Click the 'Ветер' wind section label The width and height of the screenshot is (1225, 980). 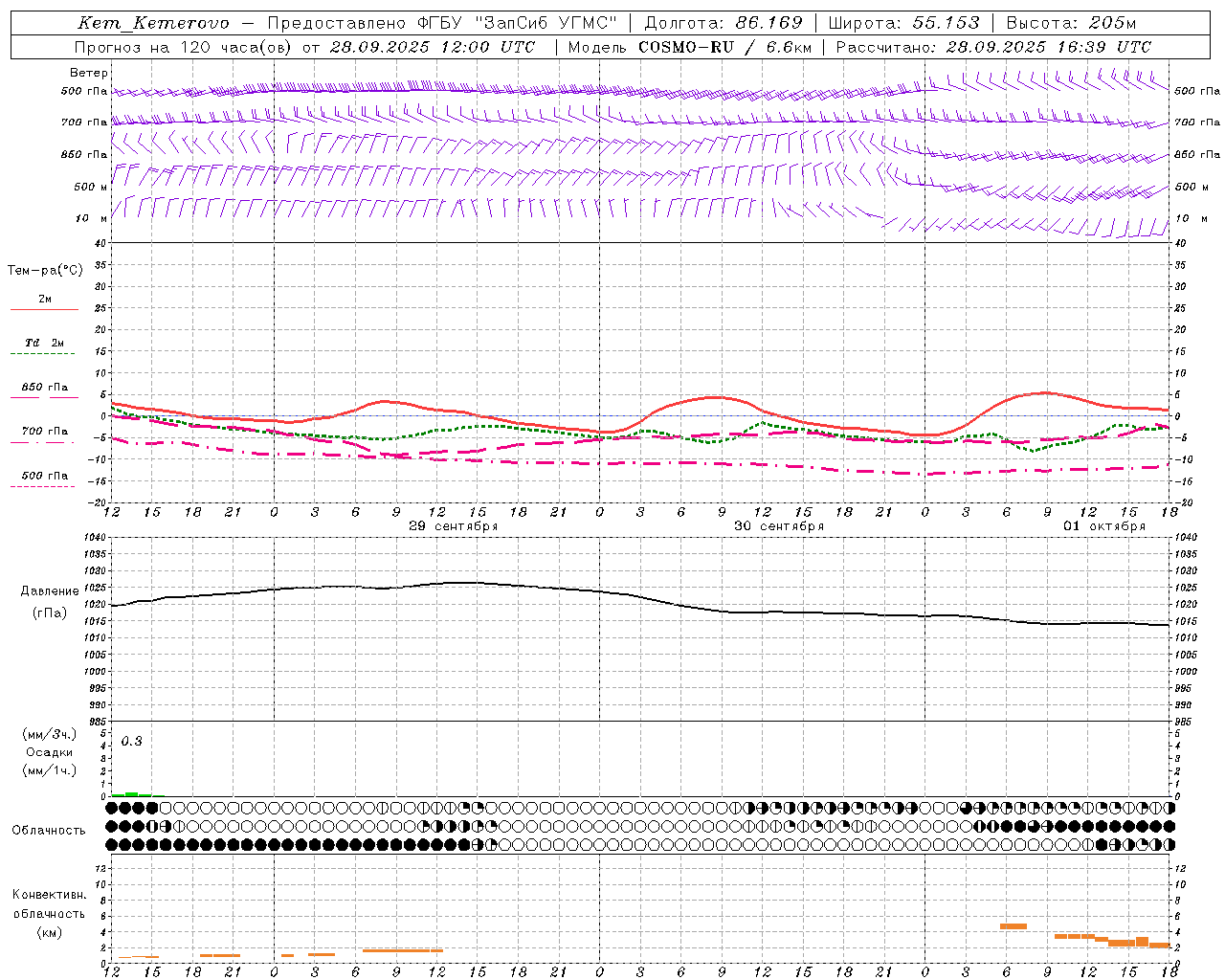tap(89, 73)
